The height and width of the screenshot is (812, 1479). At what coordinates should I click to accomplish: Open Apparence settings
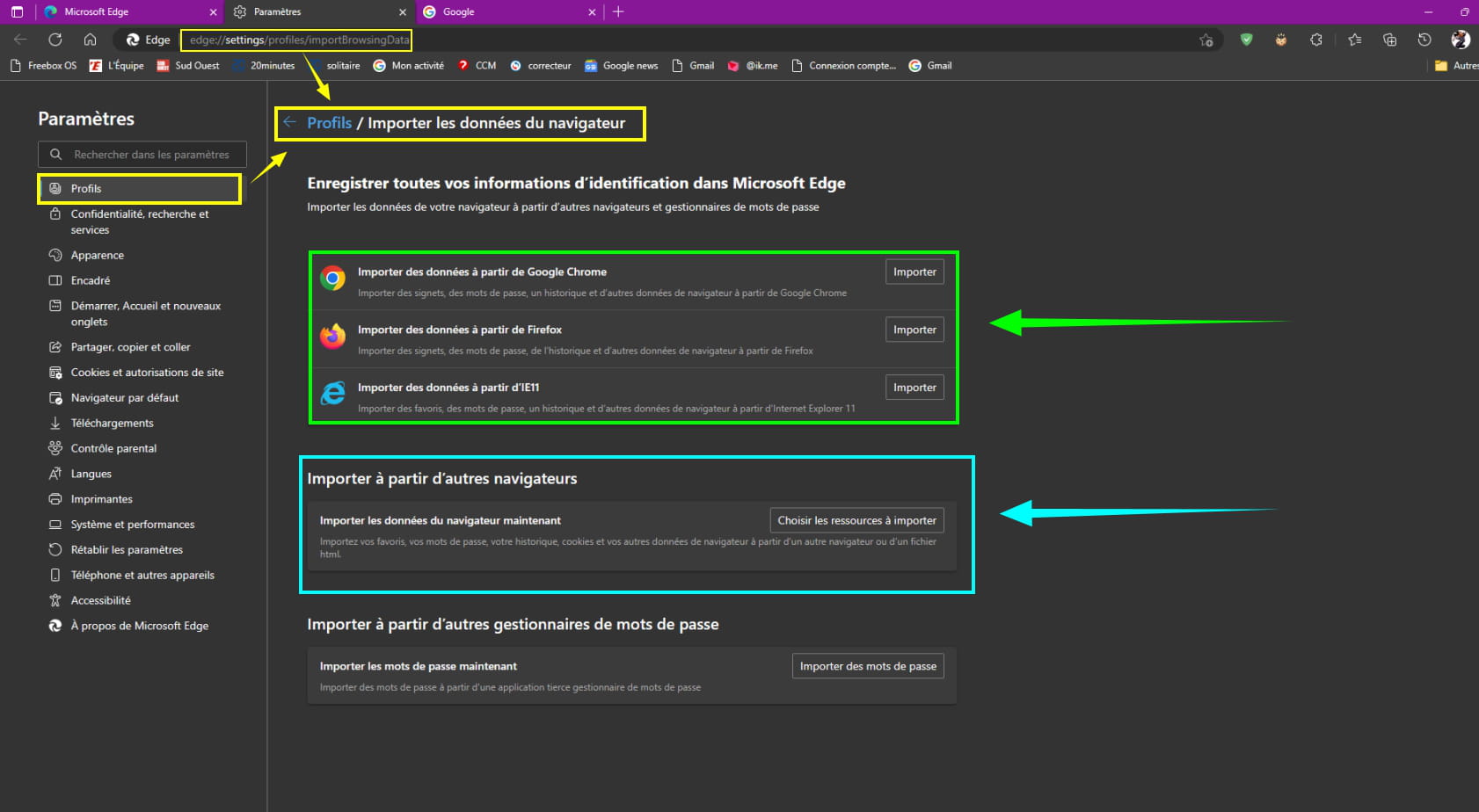click(141, 256)
